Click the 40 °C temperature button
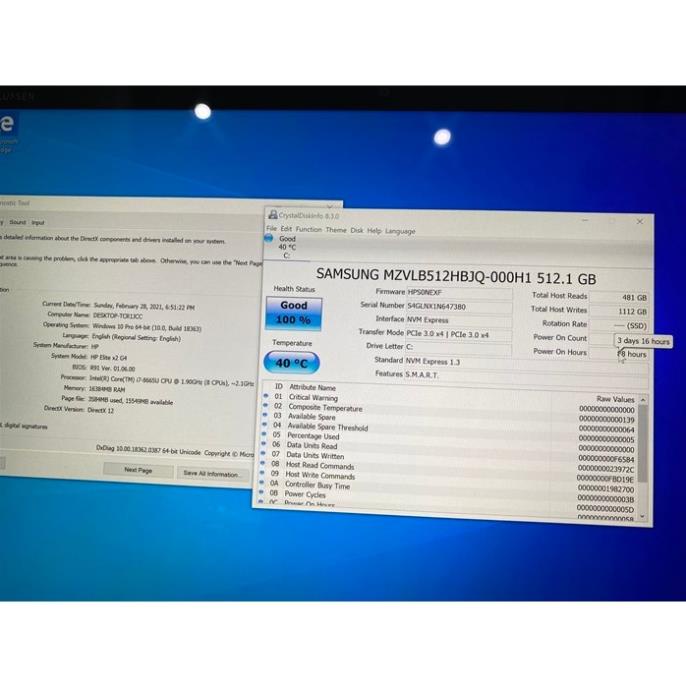 pyautogui.click(x=291, y=363)
